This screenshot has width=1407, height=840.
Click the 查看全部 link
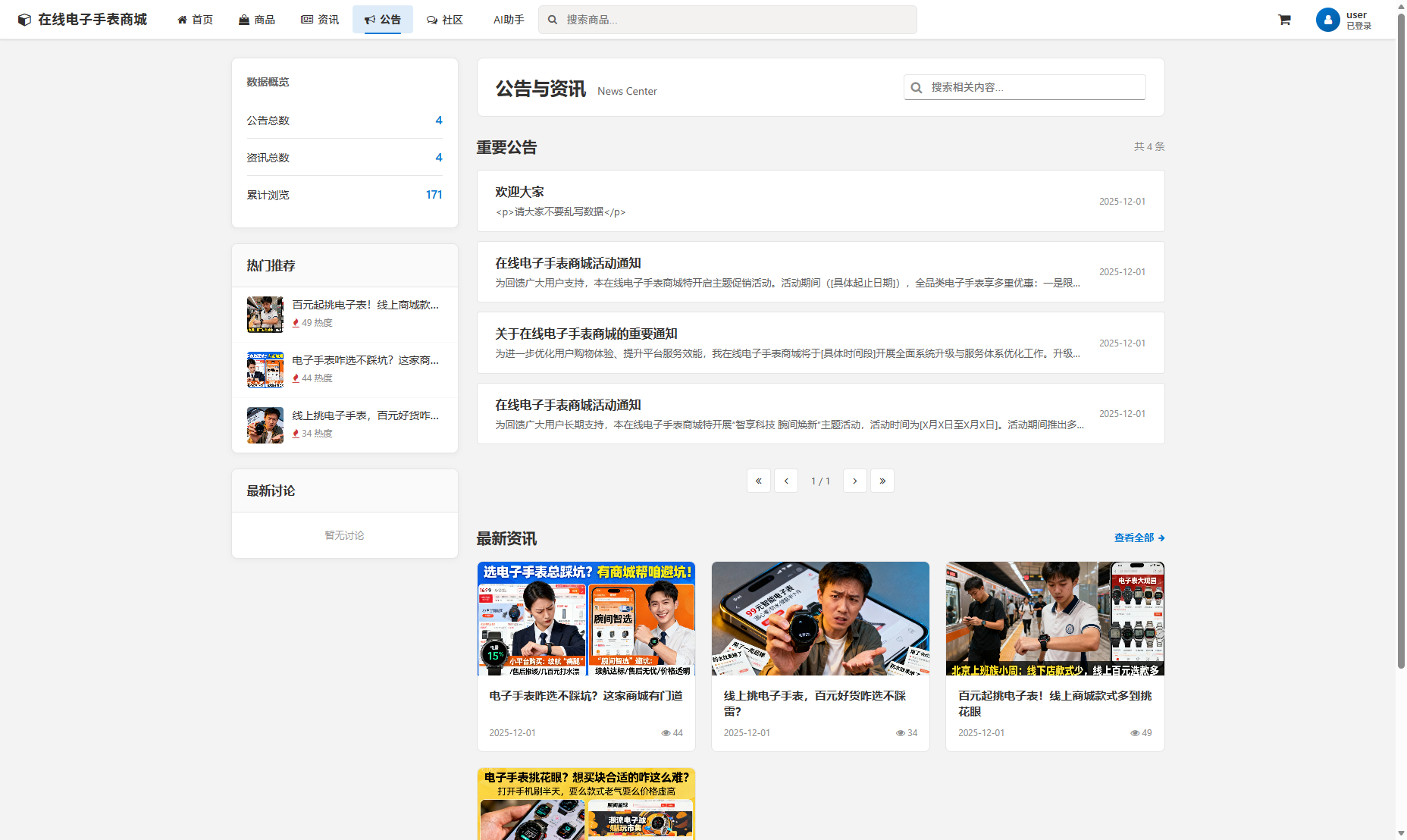coord(1134,538)
